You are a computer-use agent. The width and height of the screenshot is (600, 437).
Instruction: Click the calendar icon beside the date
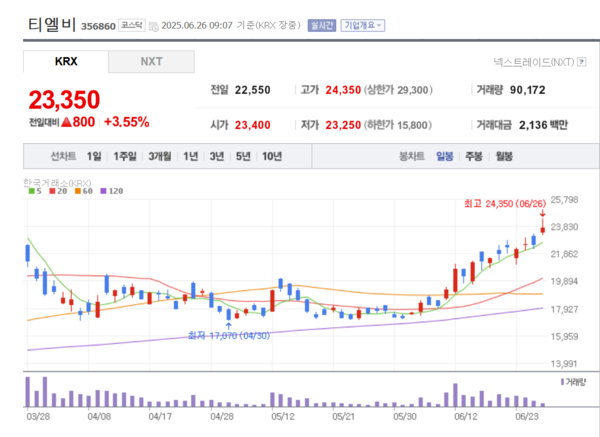click(x=153, y=26)
